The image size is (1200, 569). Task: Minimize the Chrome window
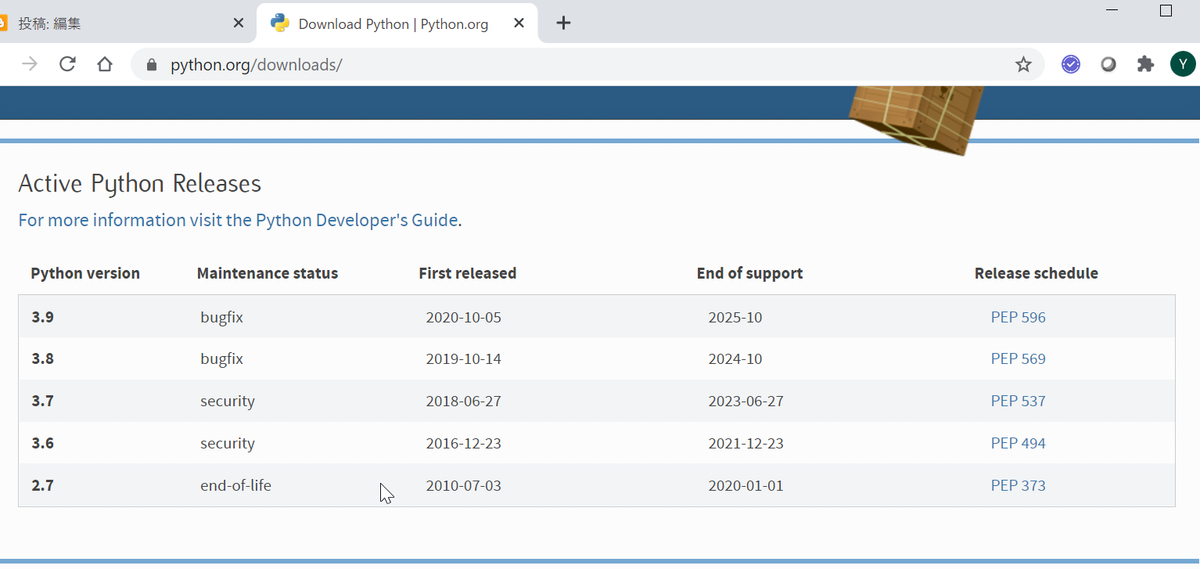pos(1114,11)
